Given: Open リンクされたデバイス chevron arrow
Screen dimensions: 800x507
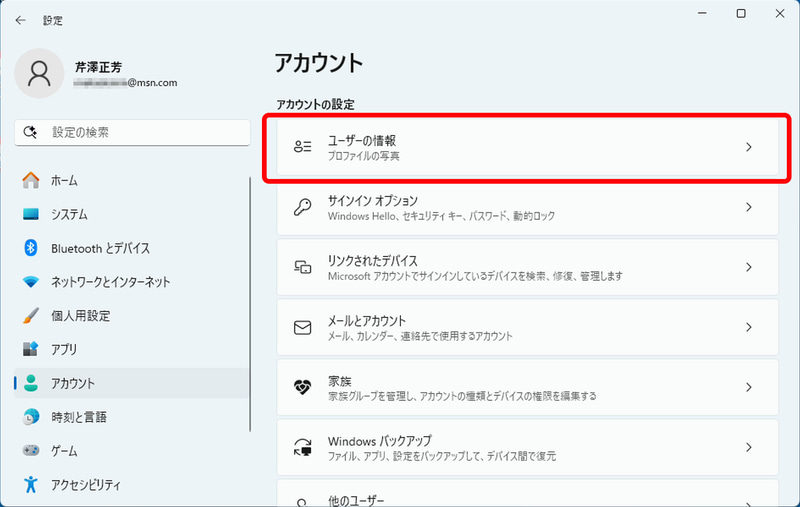Looking at the screenshot, I should 748,267.
